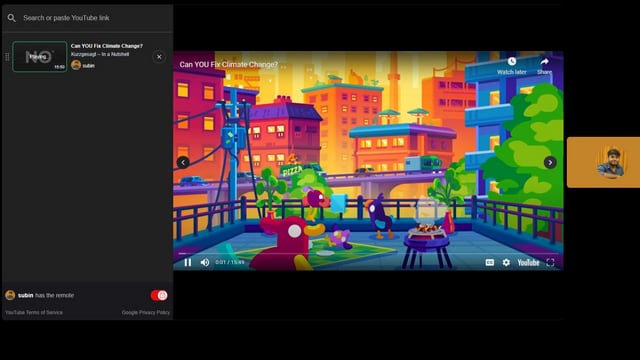Open the Can YOU Fix Climate Change thumbnail
Viewport: 640px width, 360px height.
tap(40, 56)
